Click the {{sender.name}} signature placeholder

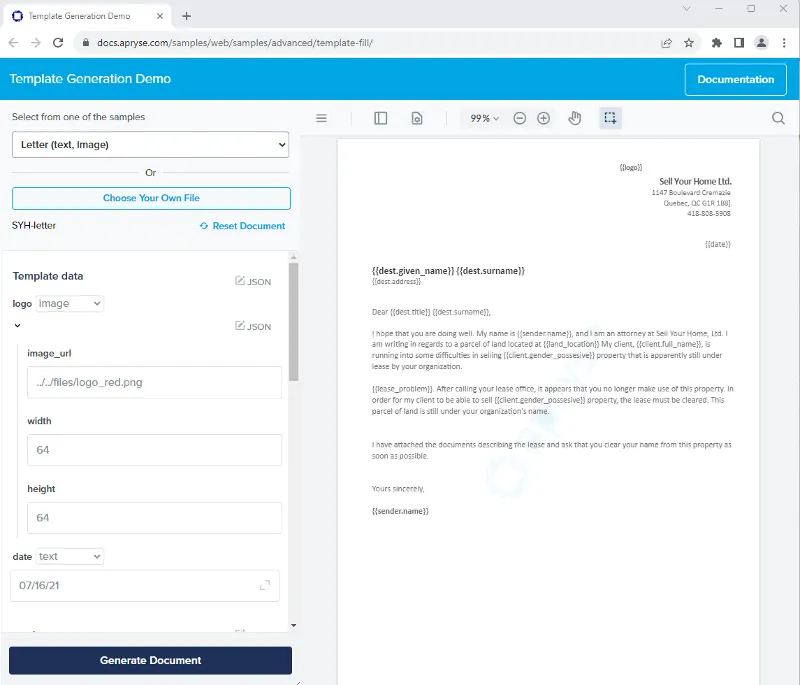(401, 511)
